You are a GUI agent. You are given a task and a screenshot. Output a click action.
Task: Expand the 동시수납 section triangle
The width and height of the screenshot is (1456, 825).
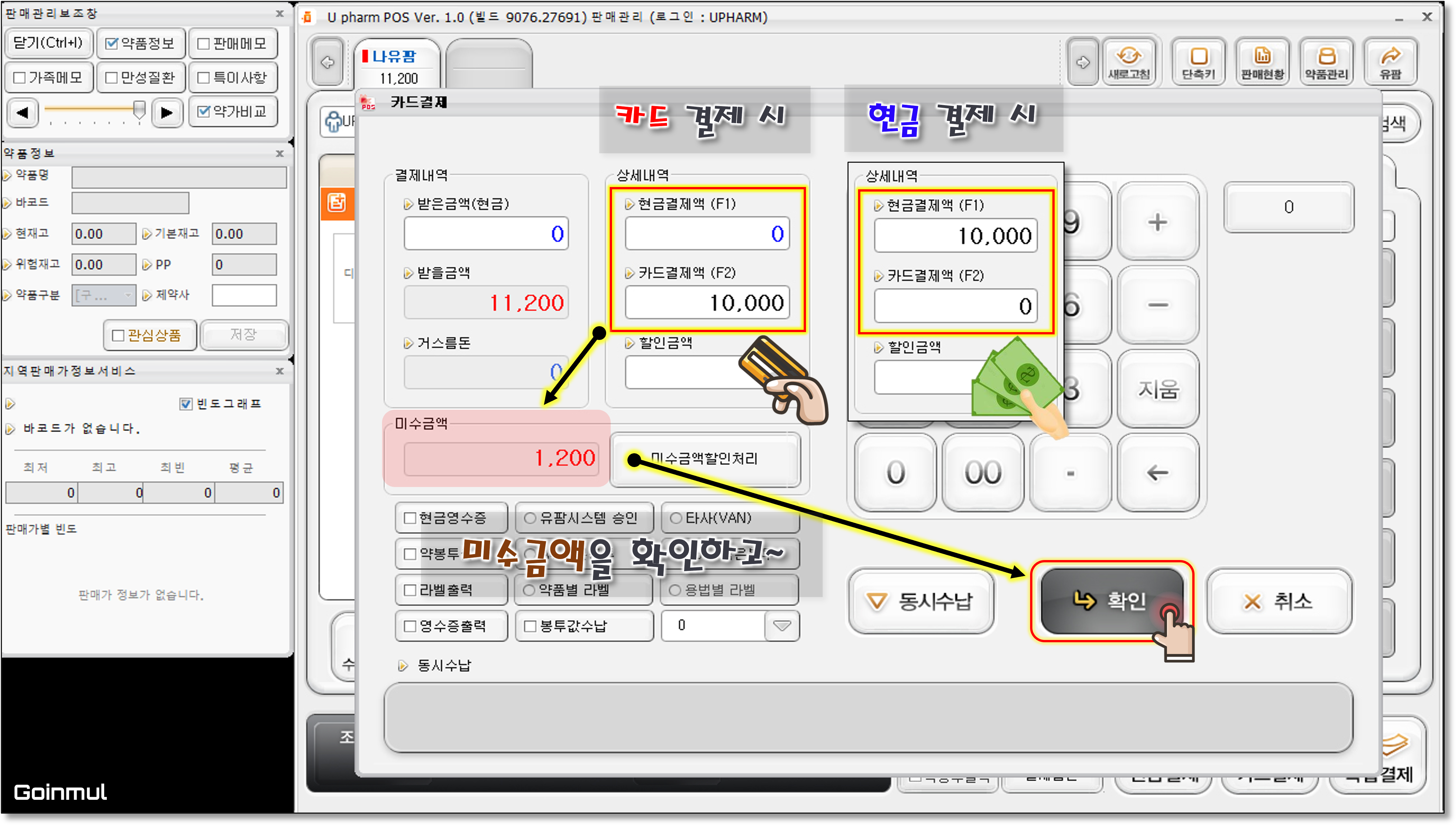[403, 666]
